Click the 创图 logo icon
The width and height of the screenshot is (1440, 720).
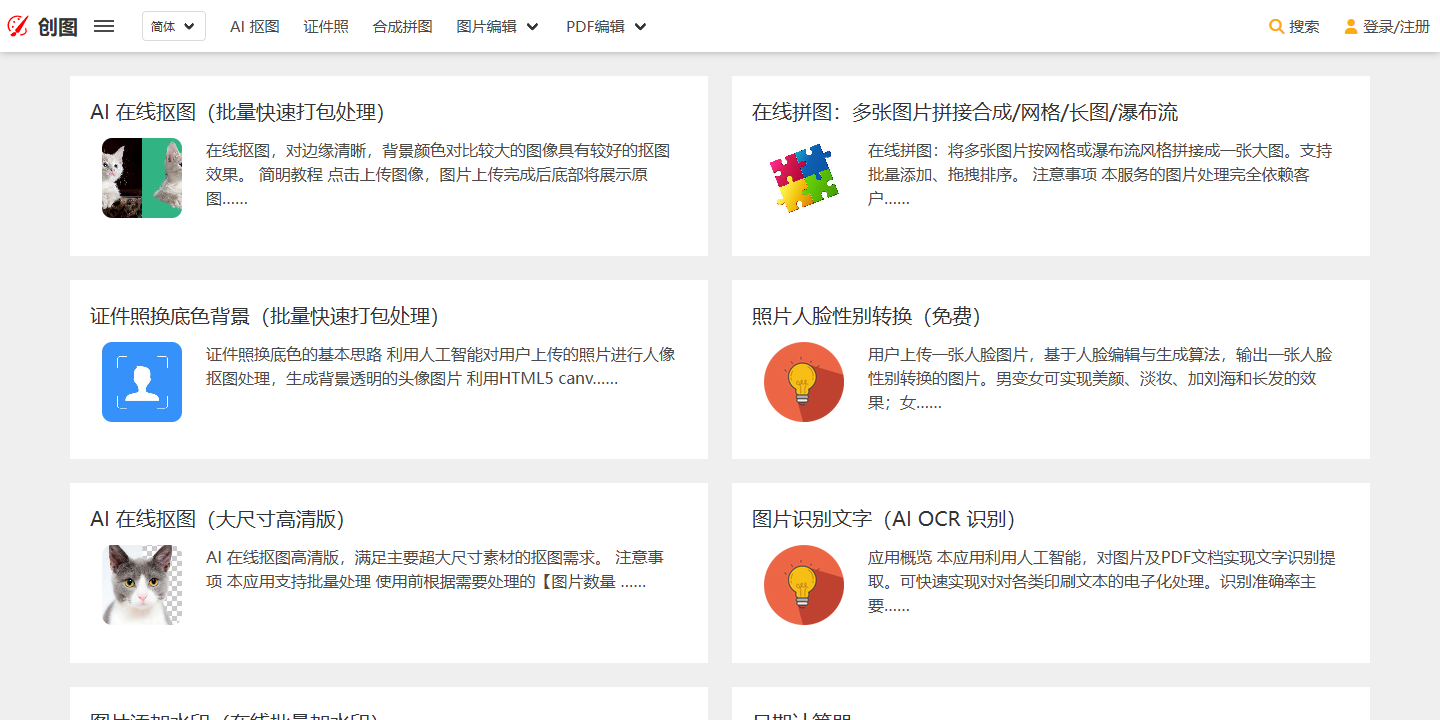click(x=18, y=27)
